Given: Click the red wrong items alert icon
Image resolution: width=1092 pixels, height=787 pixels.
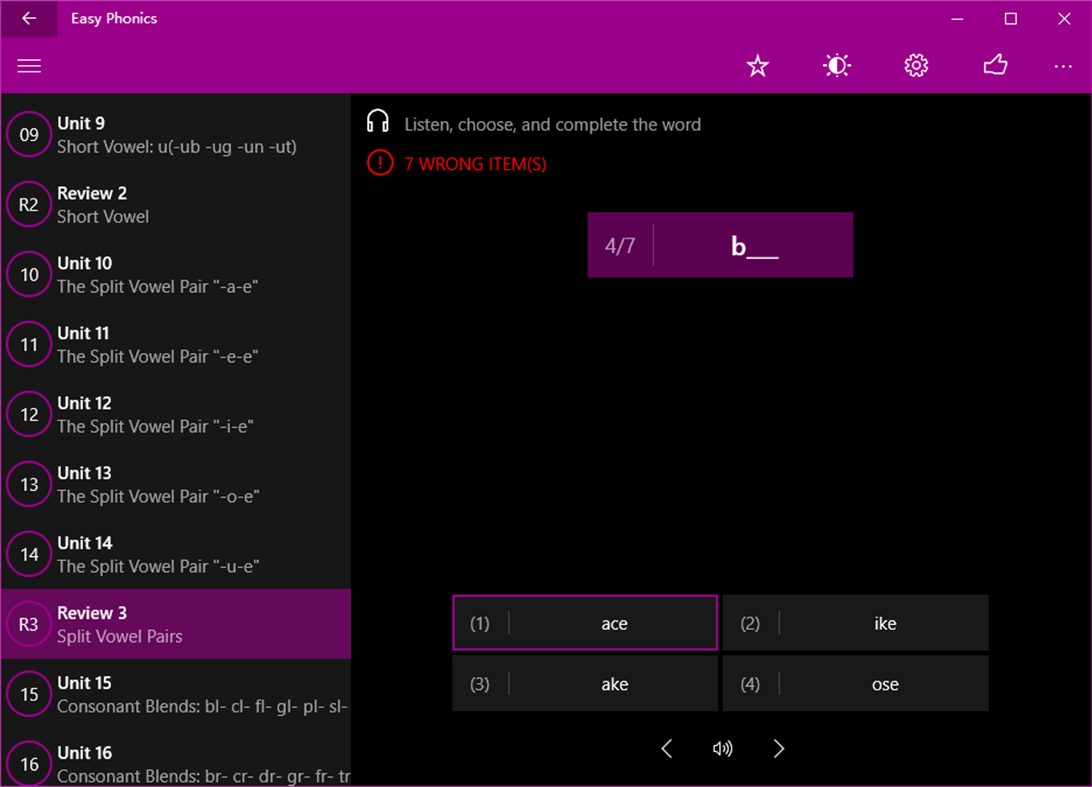Looking at the screenshot, I should pos(380,163).
